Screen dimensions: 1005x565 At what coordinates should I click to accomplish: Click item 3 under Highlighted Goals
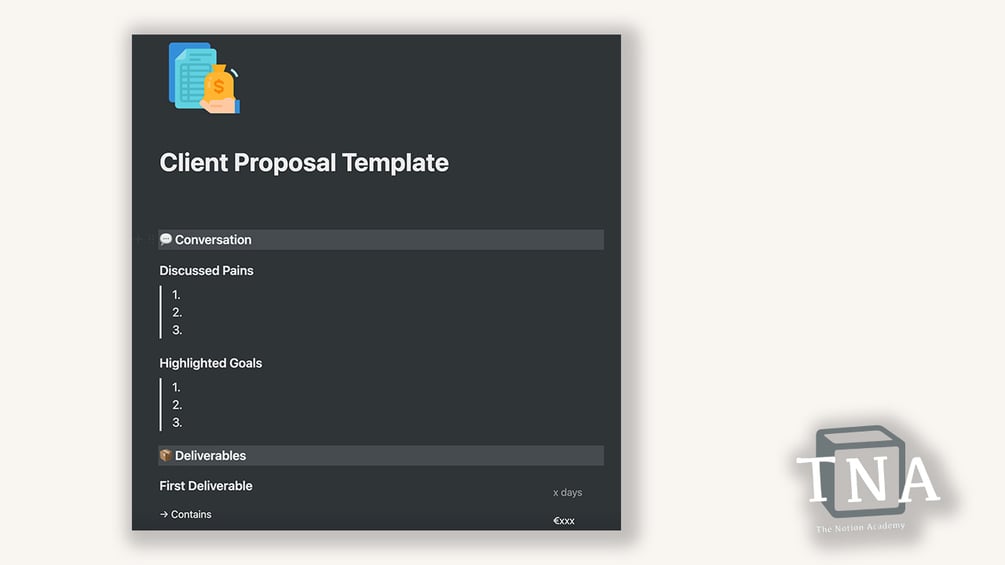coord(177,423)
